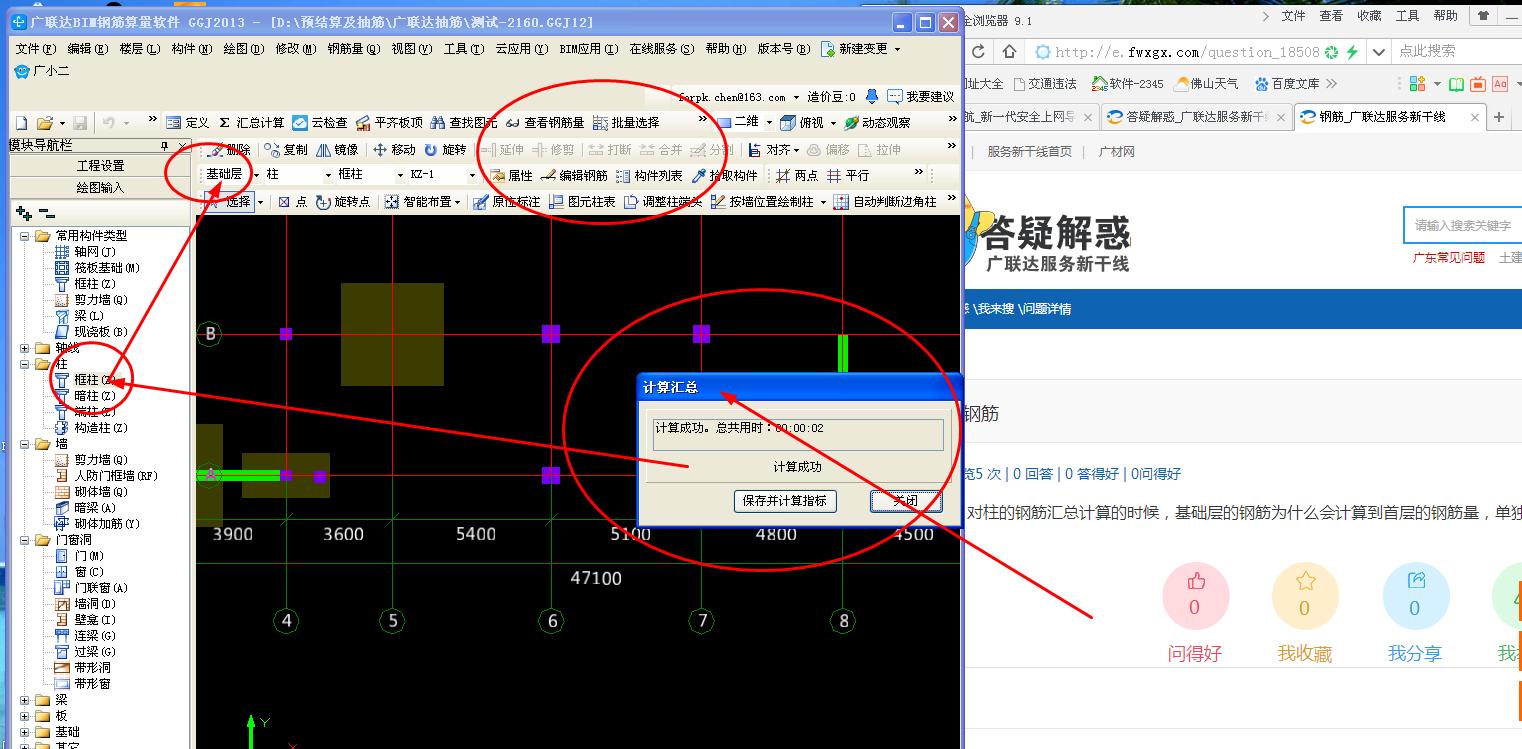The height and width of the screenshot is (749, 1522).
Task: Click the 工程设置 panel button
Action: click(100, 165)
